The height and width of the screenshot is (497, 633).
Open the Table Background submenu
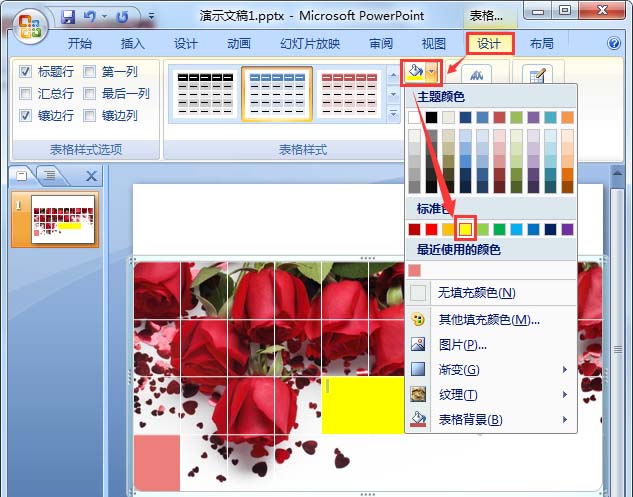(491, 419)
